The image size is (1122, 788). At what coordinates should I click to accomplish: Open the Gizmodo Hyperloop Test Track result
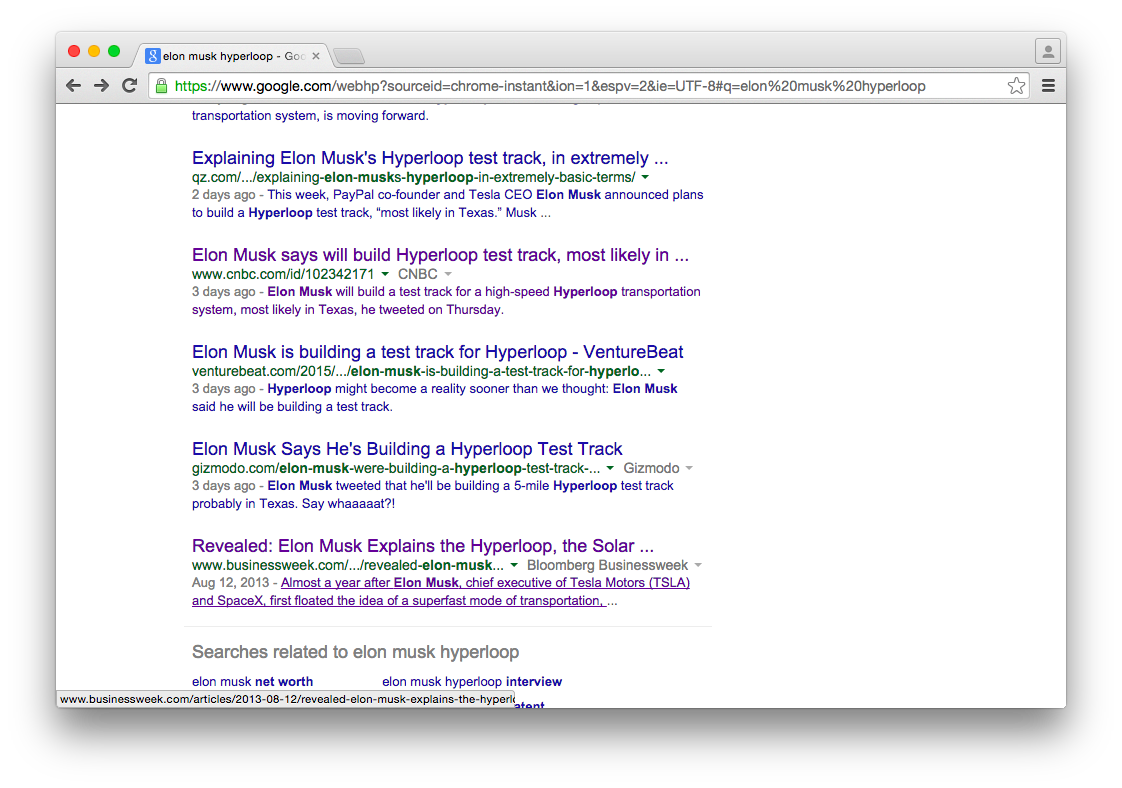(x=407, y=449)
